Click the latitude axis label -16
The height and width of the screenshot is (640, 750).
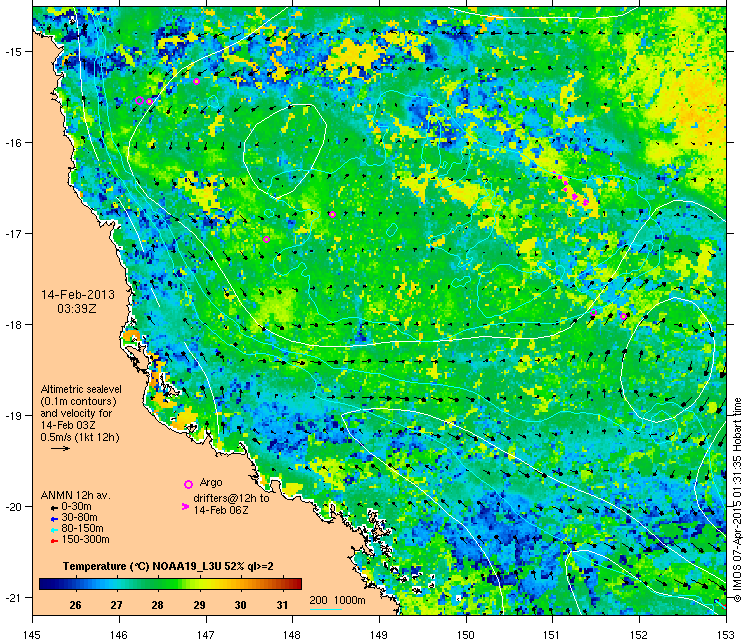click(x=13, y=143)
